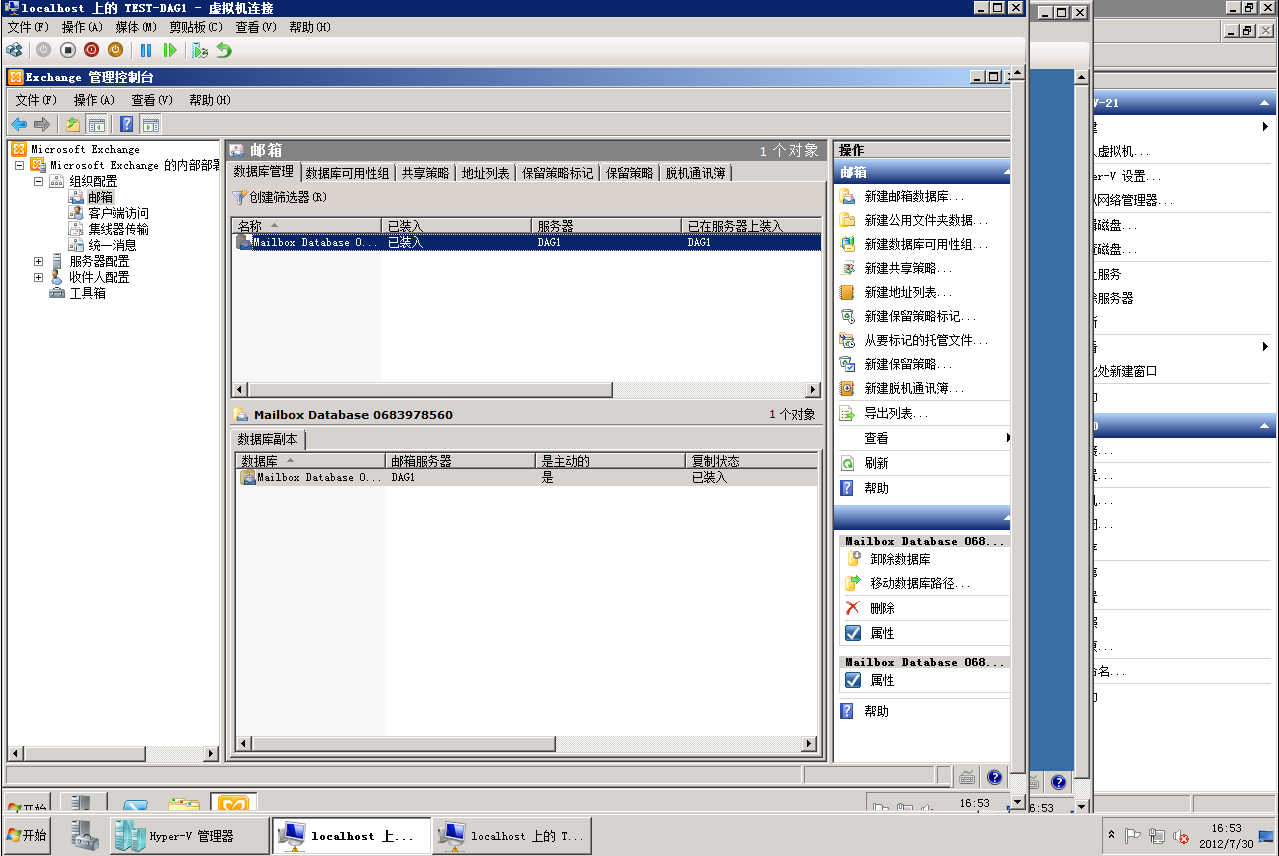Click console tree horizontal scrollbar right arrow
This screenshot has height=856, width=1279.
[x=210, y=754]
